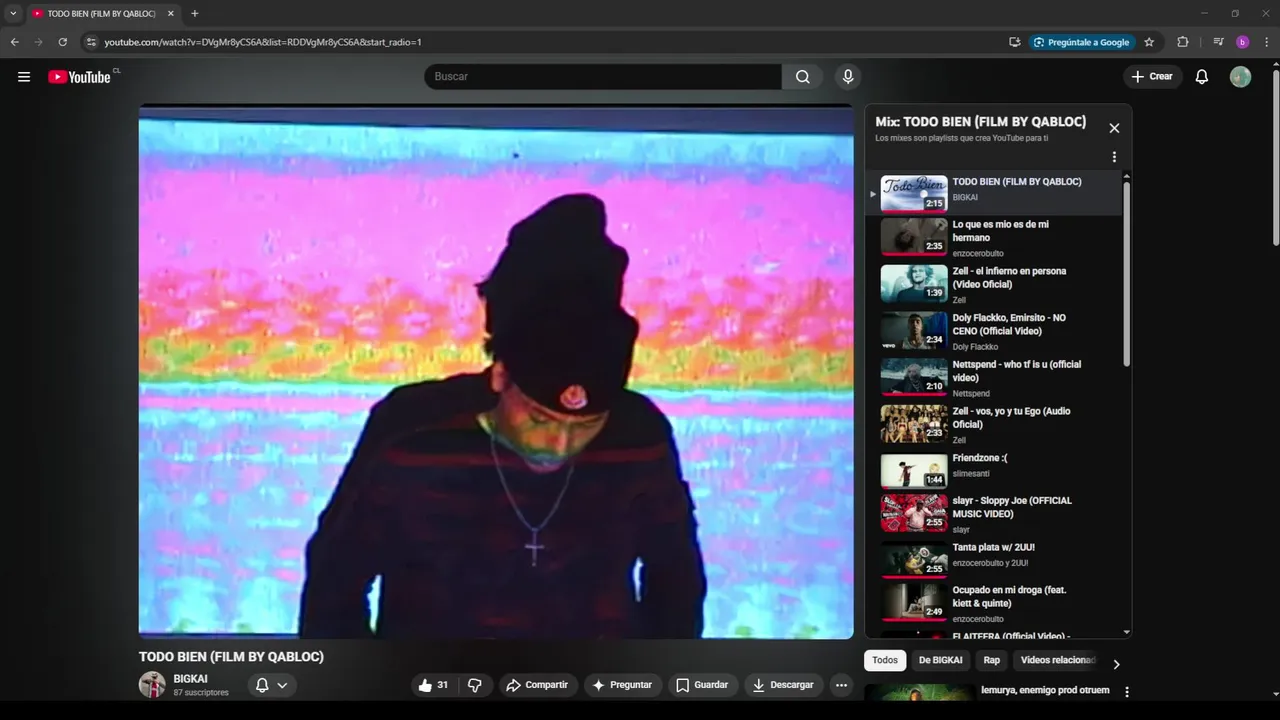Click the video player to pause

pos(496,372)
